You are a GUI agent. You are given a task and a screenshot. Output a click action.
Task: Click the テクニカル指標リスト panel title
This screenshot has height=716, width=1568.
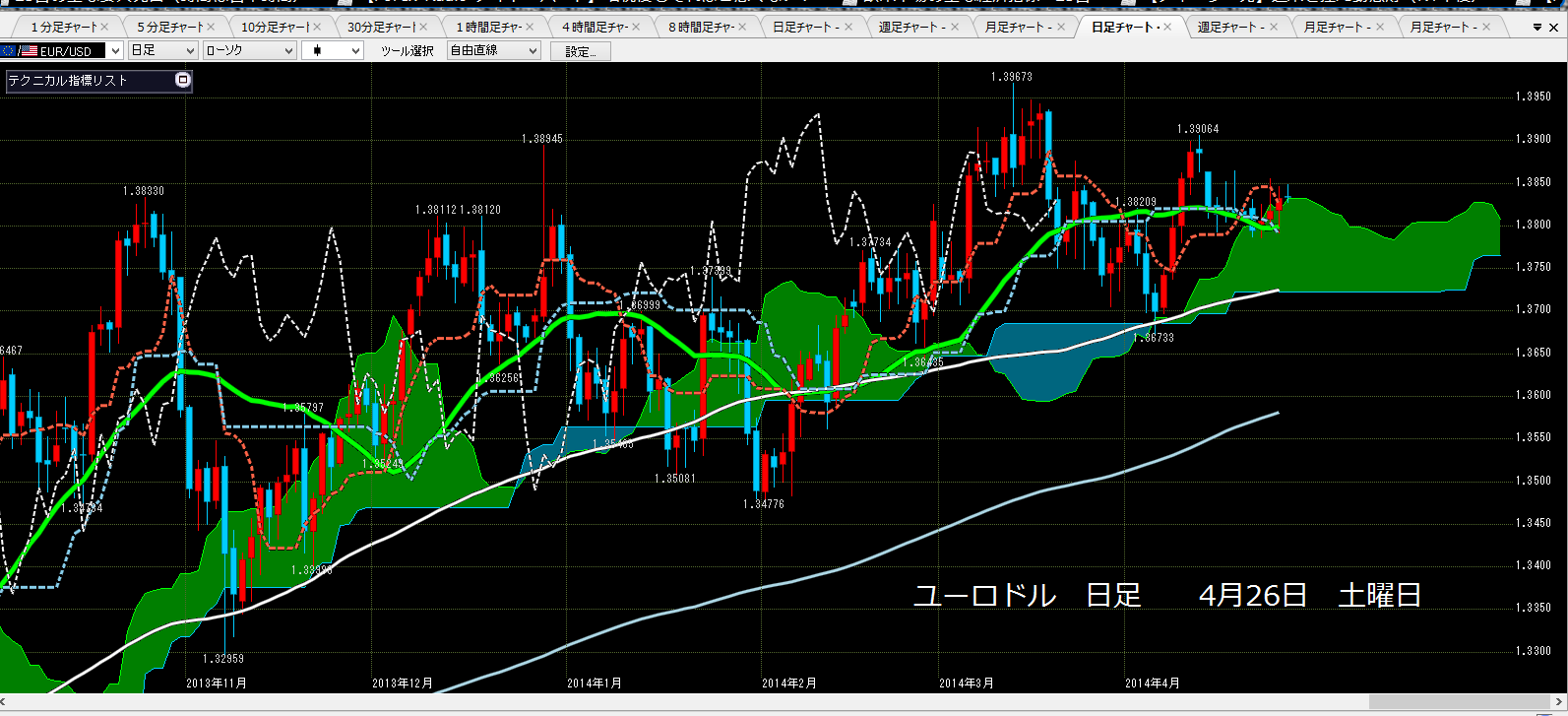pos(68,81)
